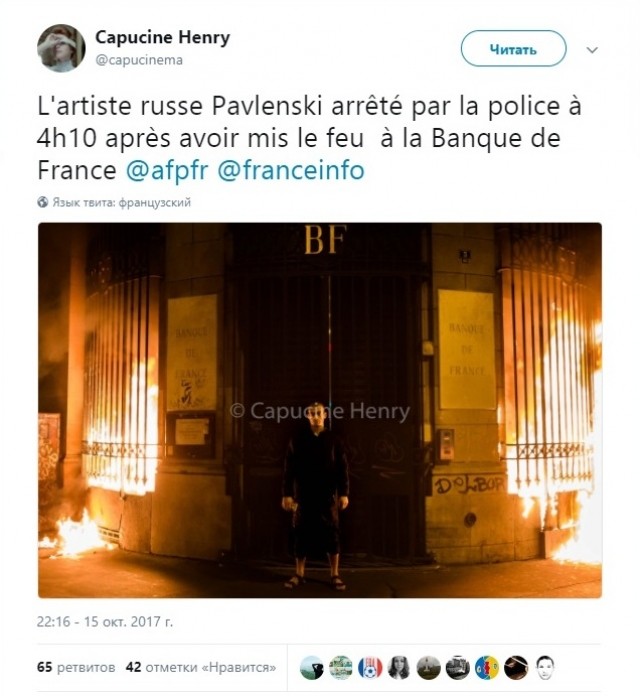Open Capucine Henry's profile avatar
640x696 pixels.
(61, 48)
